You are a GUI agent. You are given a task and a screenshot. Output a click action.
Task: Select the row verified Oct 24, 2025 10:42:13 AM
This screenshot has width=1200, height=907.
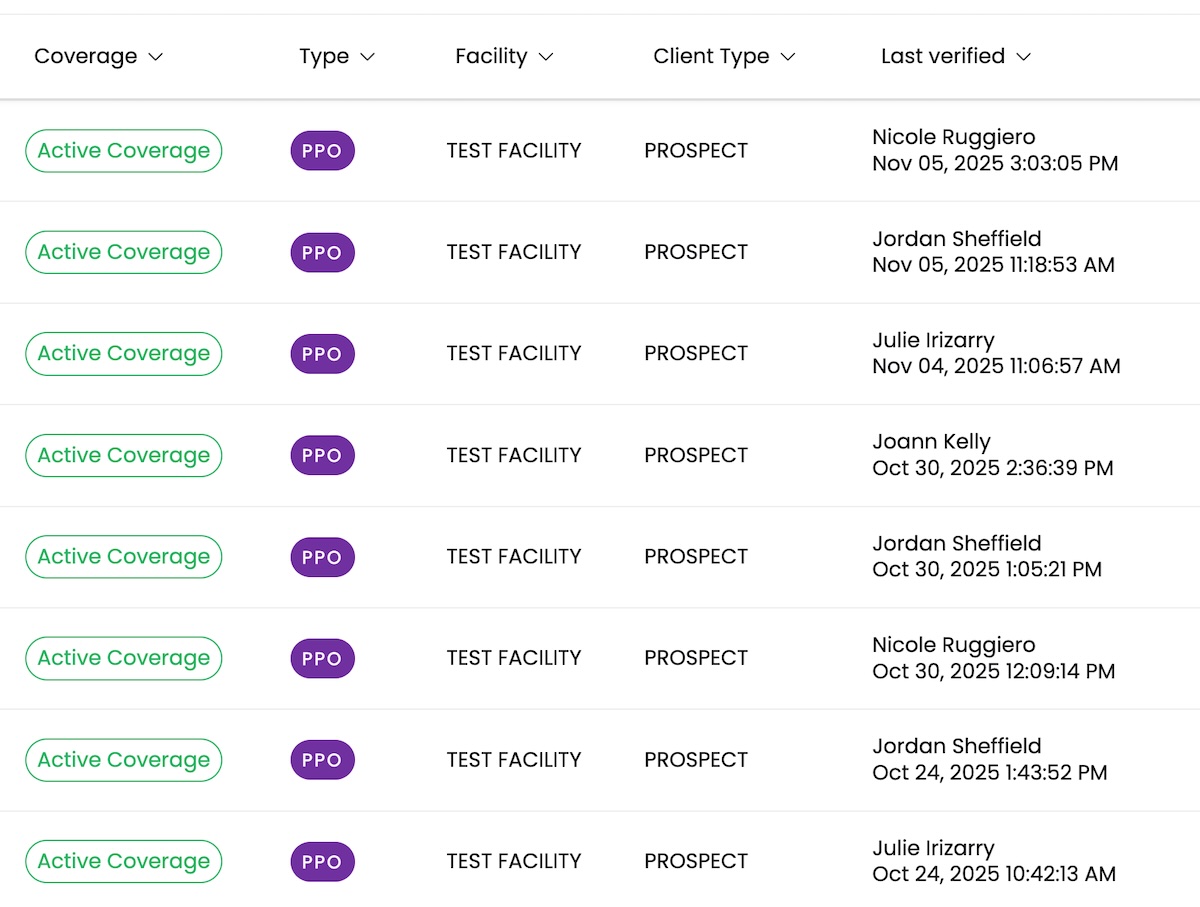(x=993, y=874)
